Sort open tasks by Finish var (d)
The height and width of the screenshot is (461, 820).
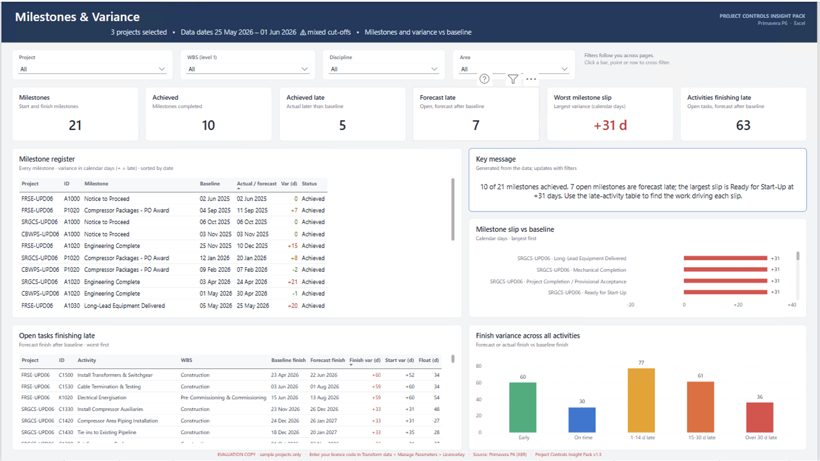click(x=365, y=360)
